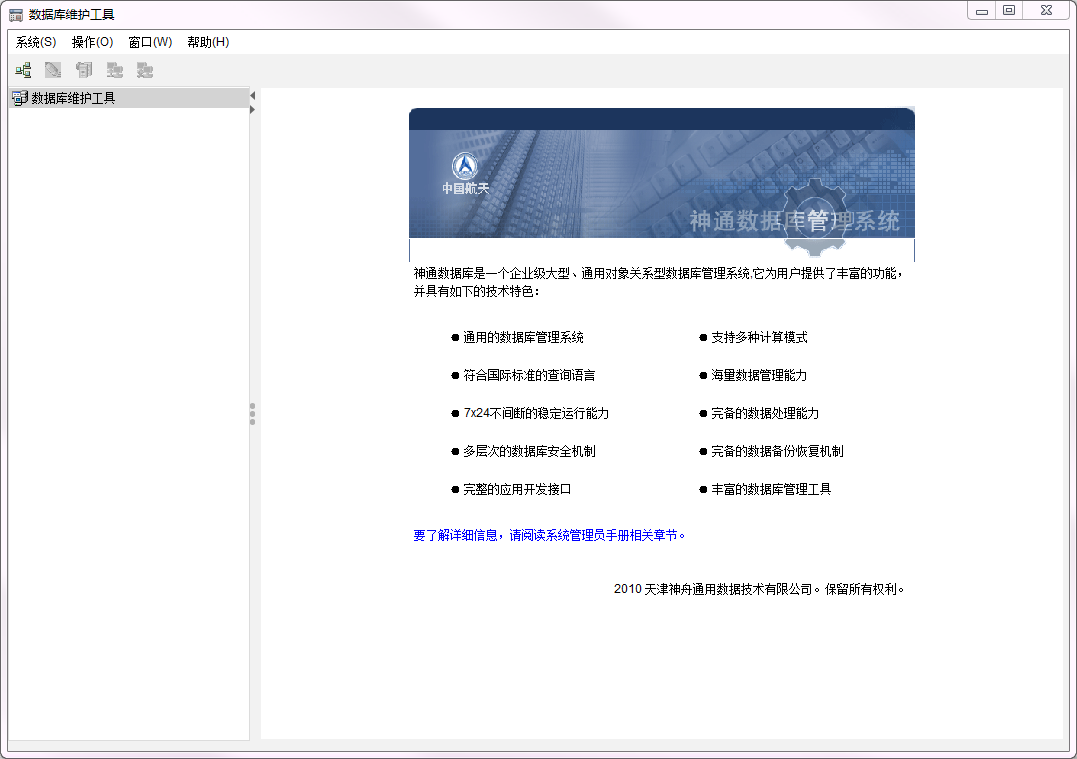Screen dimensions: 1077x759
Task: Click the second greyed-out toolbar icon
Action: click(x=53, y=70)
